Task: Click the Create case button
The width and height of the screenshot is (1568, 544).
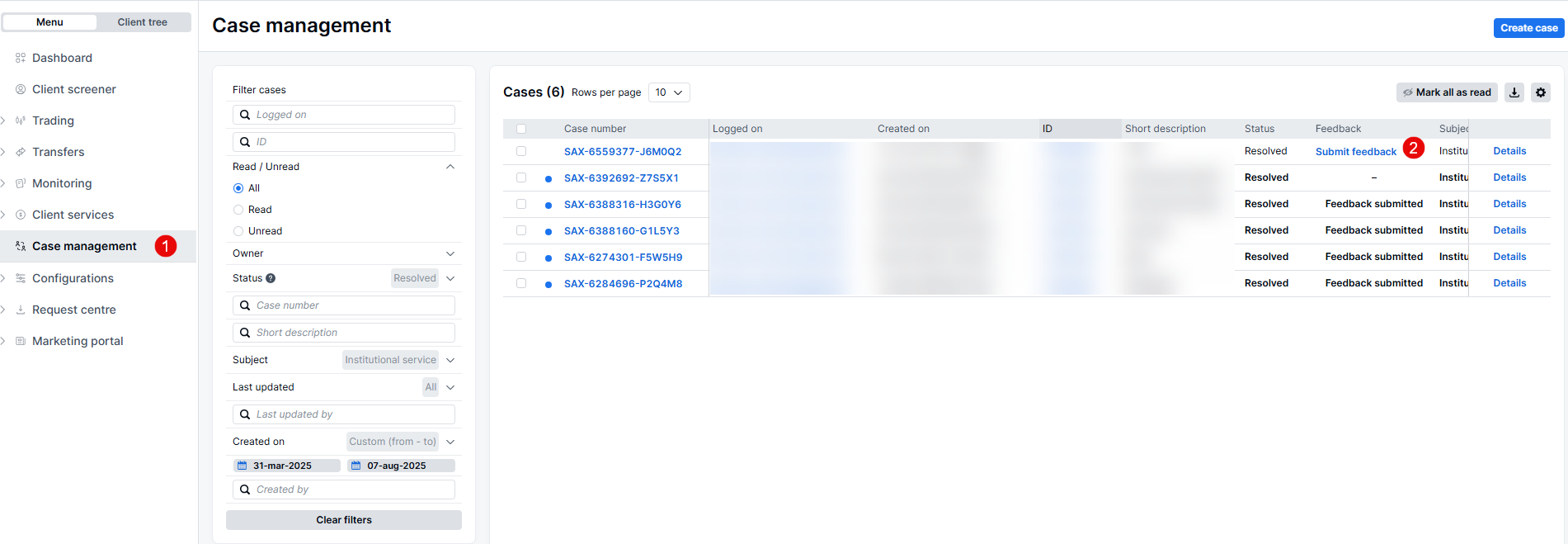Action: pyautogui.click(x=1528, y=28)
